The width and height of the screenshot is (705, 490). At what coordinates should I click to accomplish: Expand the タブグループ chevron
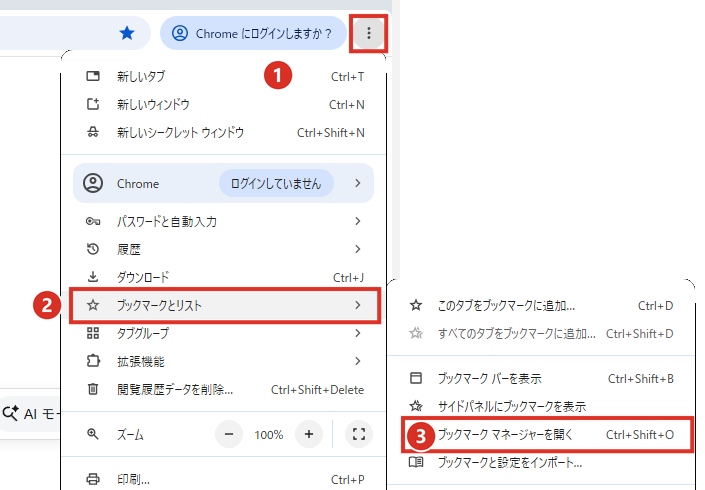(357, 333)
